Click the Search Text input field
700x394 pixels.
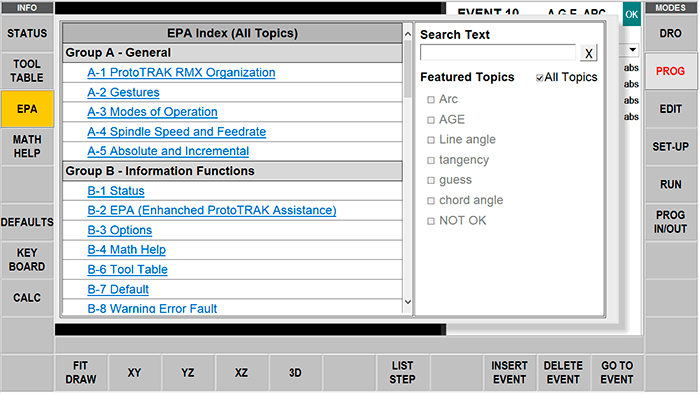498,53
